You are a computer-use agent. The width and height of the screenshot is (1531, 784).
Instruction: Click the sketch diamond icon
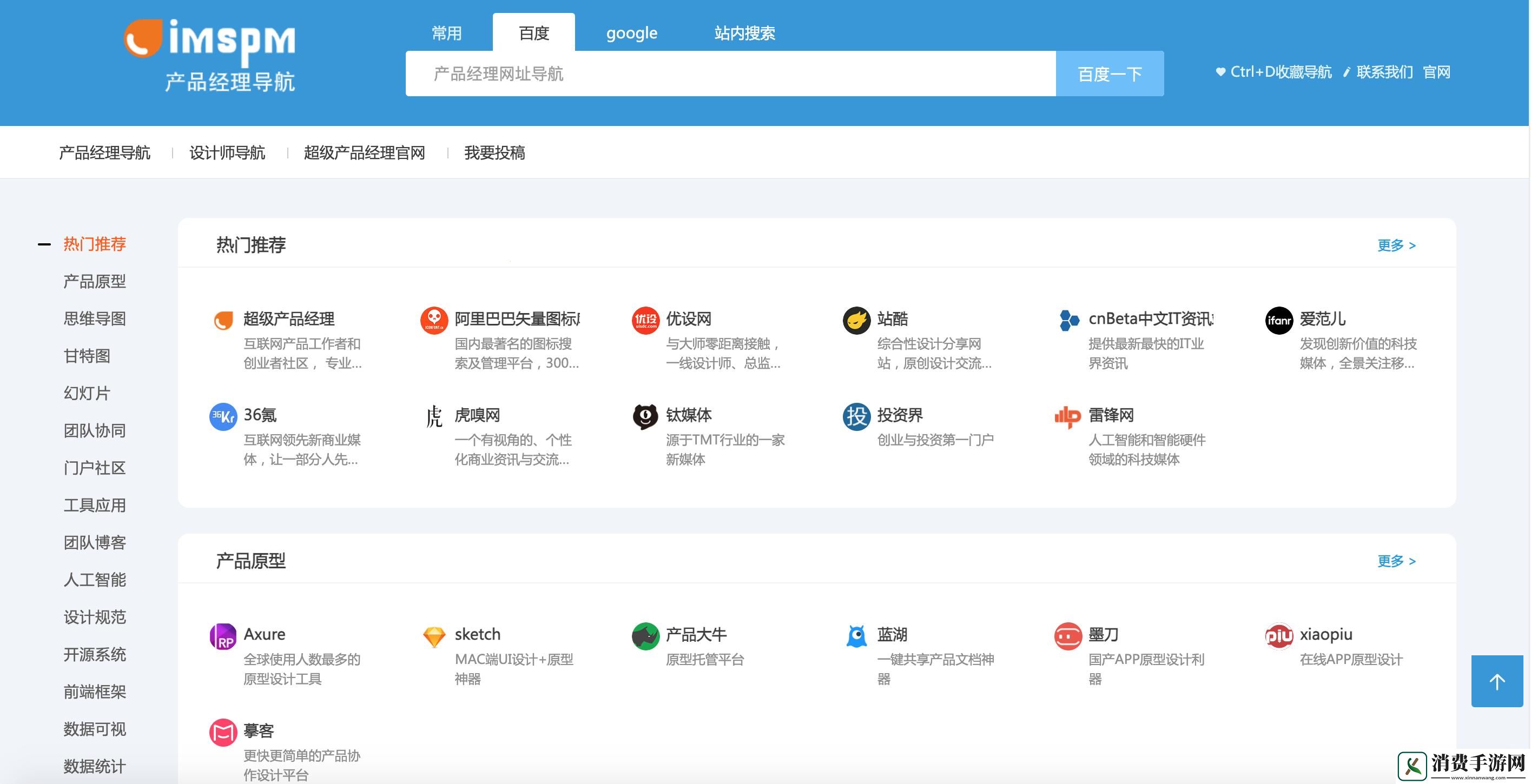tap(434, 637)
